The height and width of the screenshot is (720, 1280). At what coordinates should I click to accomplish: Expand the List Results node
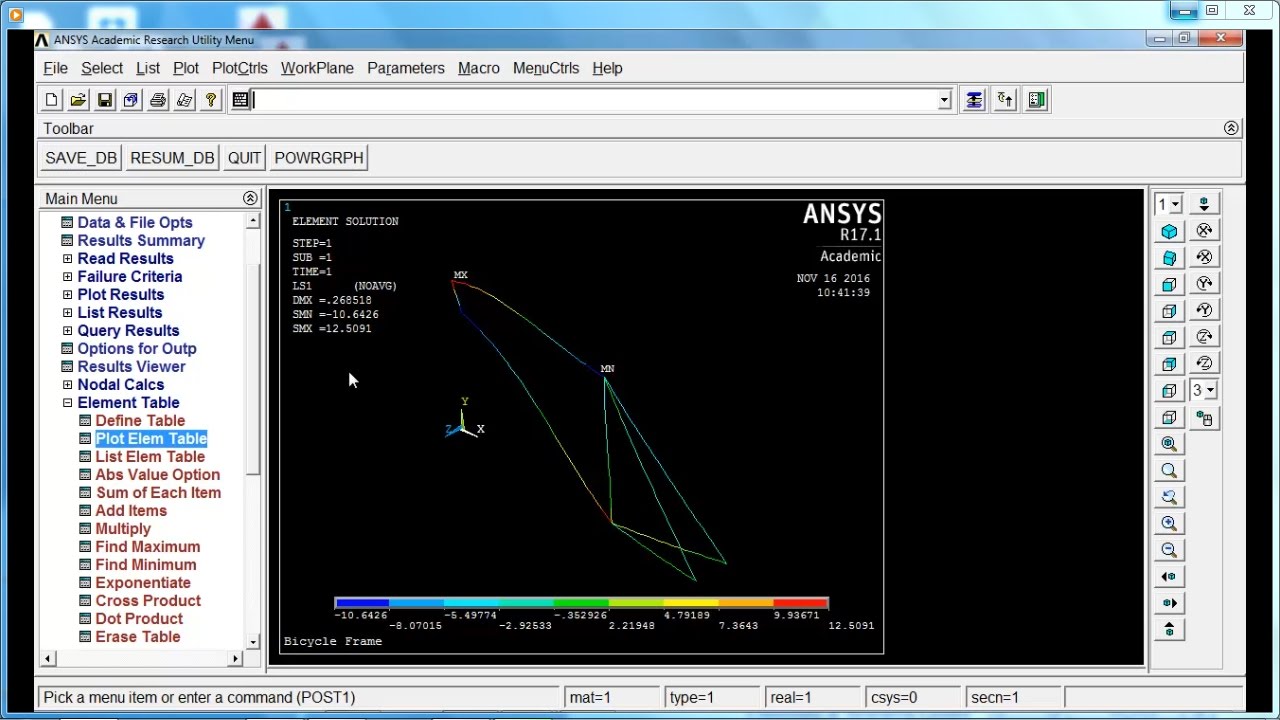[x=67, y=313]
